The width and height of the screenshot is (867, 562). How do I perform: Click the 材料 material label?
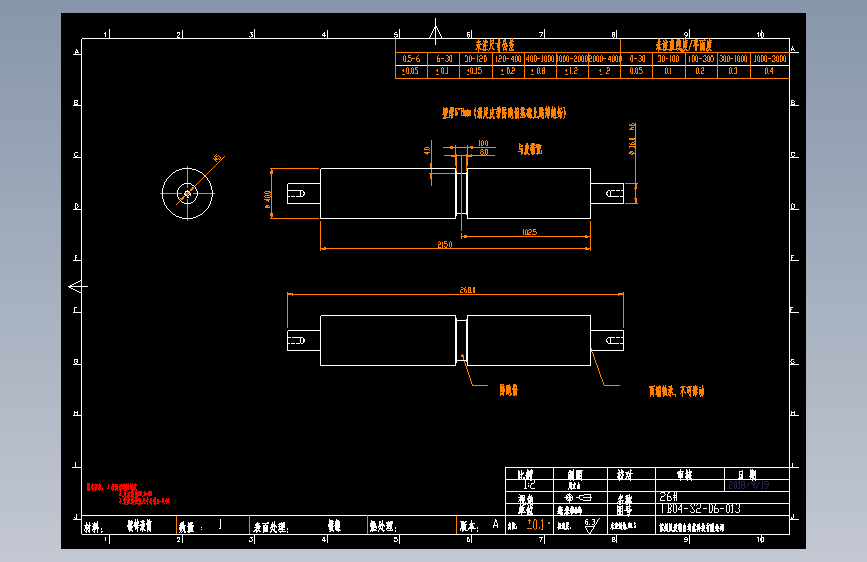[93, 527]
